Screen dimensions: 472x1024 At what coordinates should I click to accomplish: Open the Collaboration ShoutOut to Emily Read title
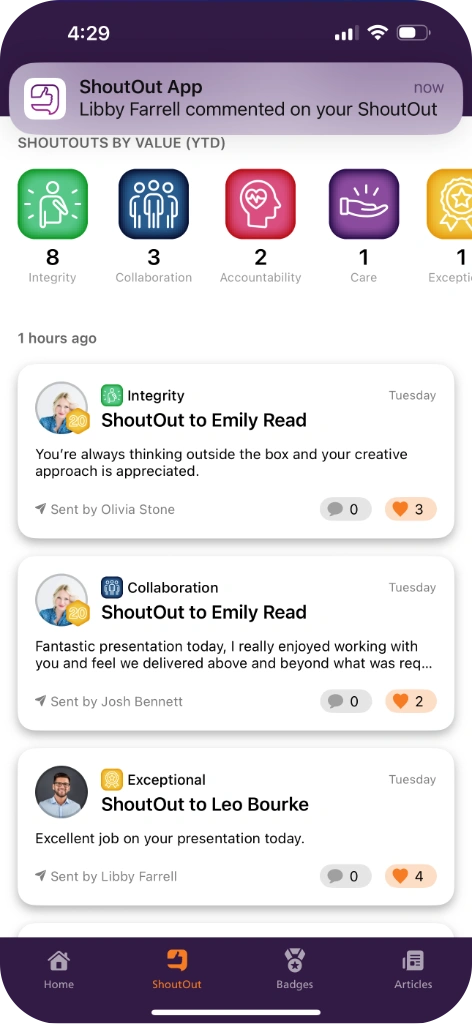tap(204, 612)
